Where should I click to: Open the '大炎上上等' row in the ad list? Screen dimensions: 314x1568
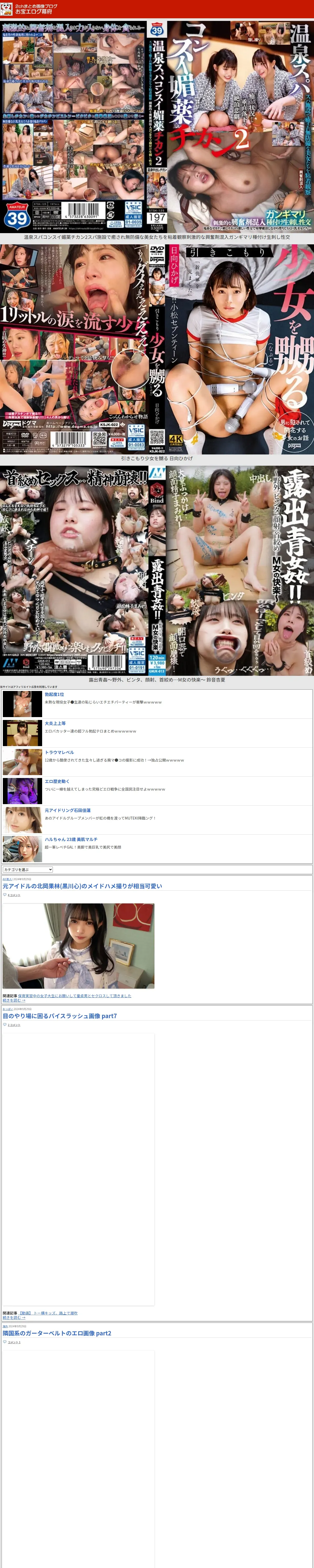point(157,733)
